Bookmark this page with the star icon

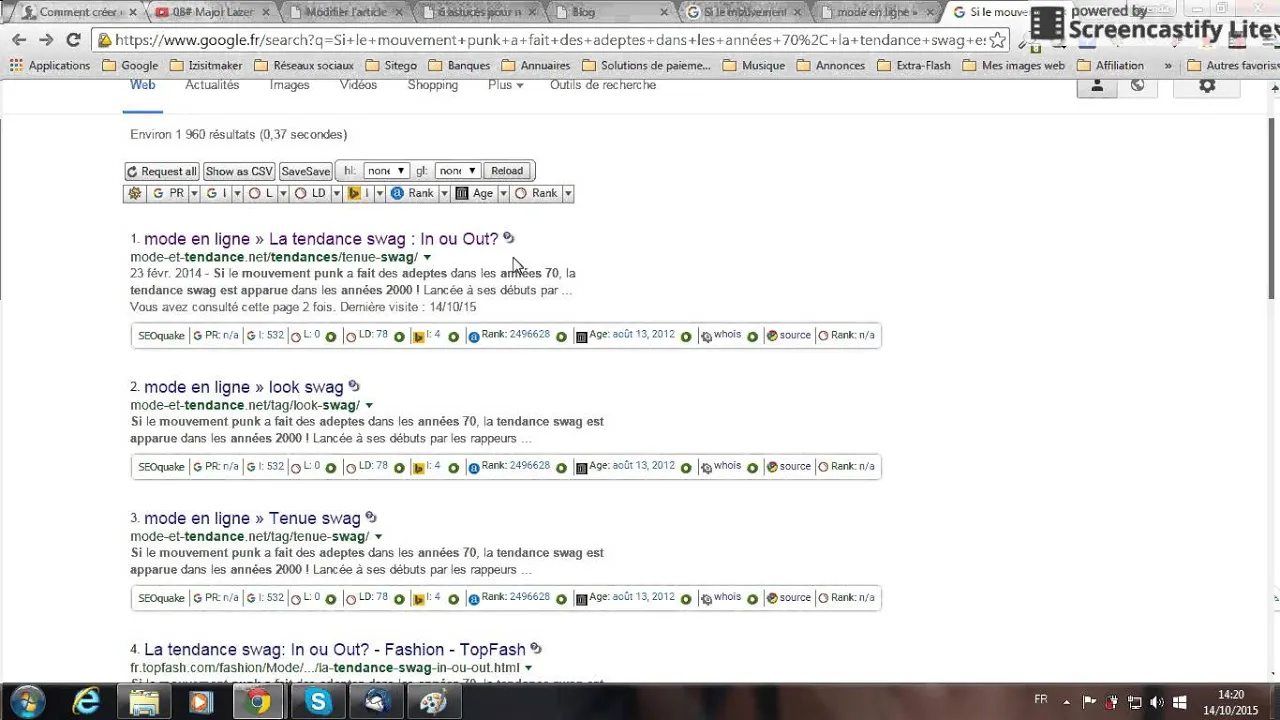997,40
